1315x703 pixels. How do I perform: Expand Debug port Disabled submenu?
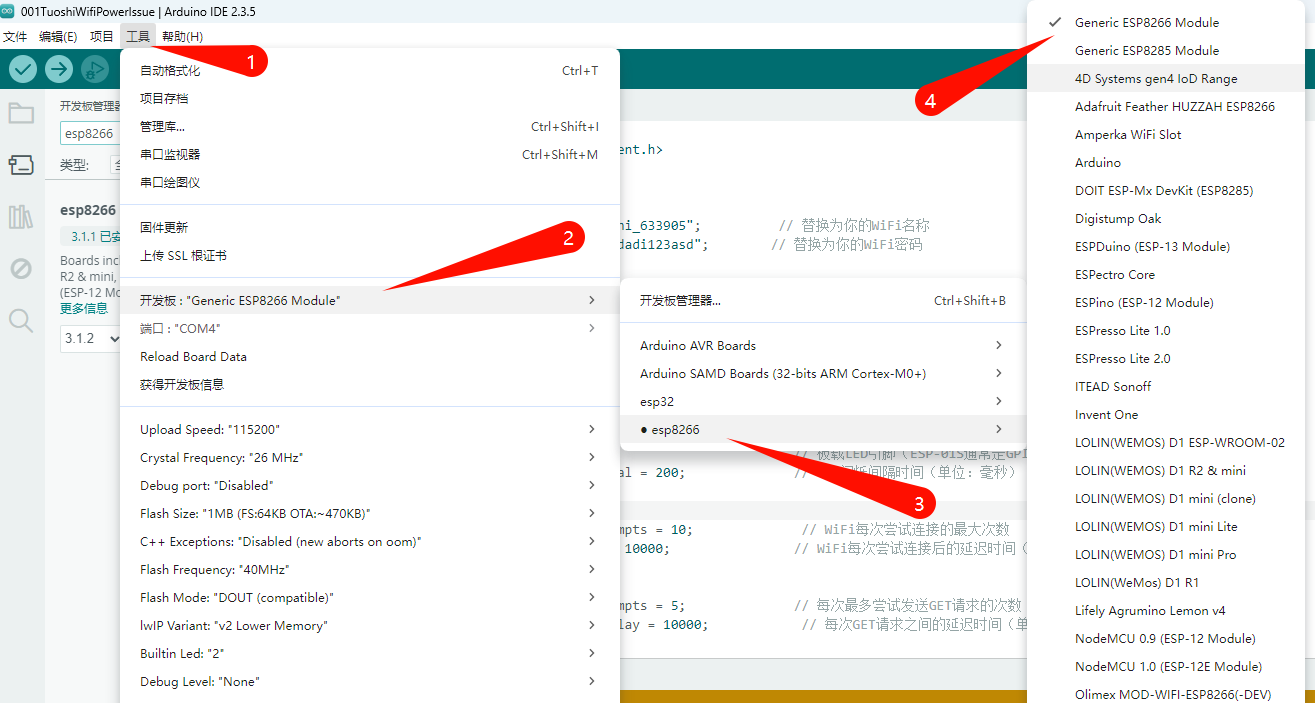tap(370, 486)
